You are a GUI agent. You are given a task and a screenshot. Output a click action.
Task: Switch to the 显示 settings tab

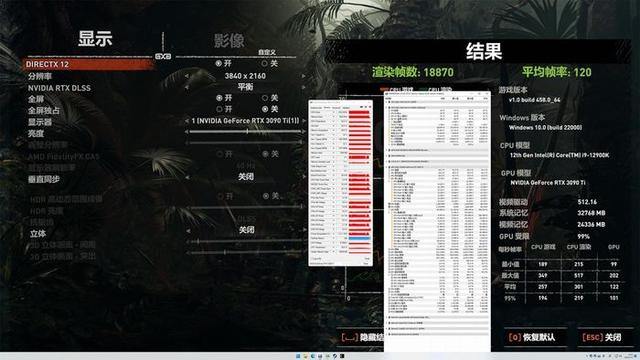click(x=95, y=39)
